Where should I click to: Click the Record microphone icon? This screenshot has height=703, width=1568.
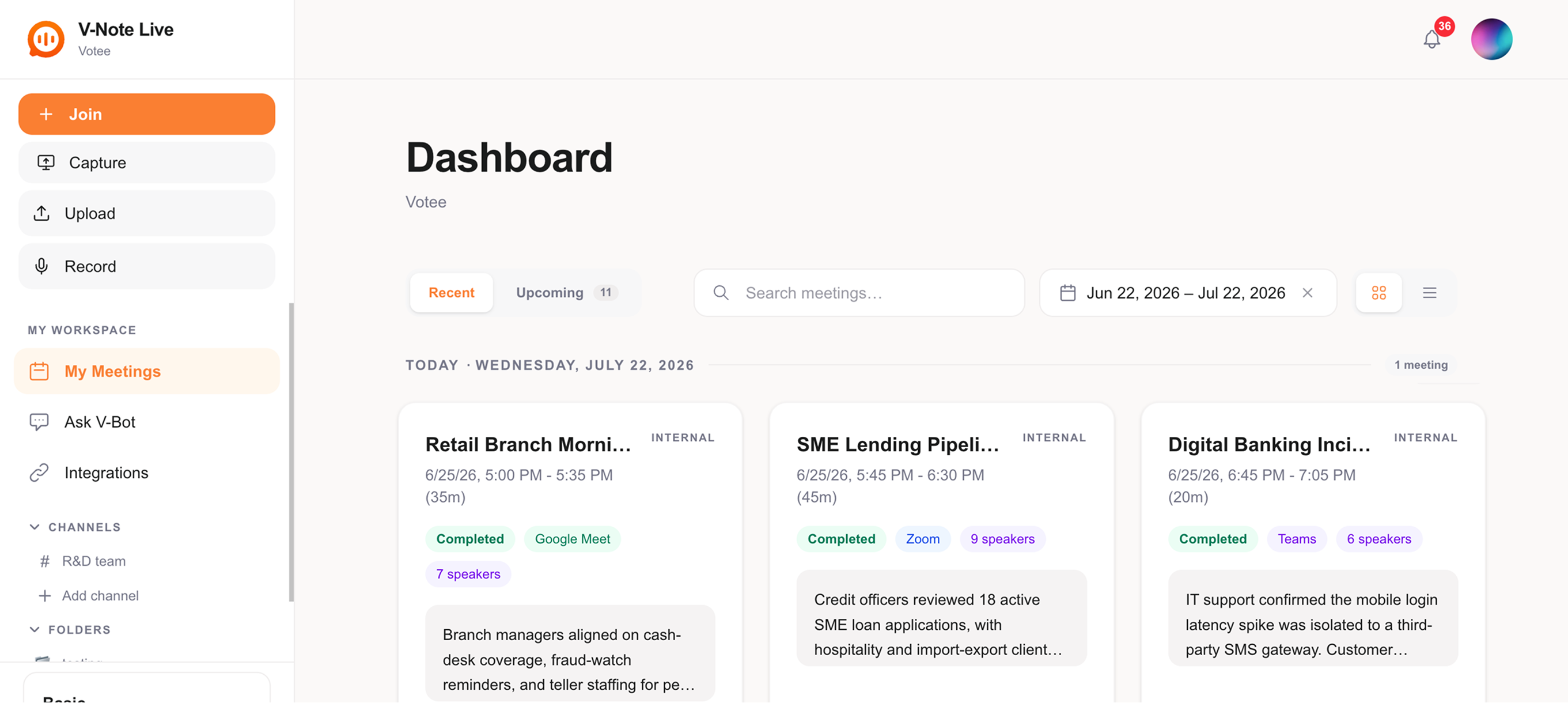(x=41, y=267)
